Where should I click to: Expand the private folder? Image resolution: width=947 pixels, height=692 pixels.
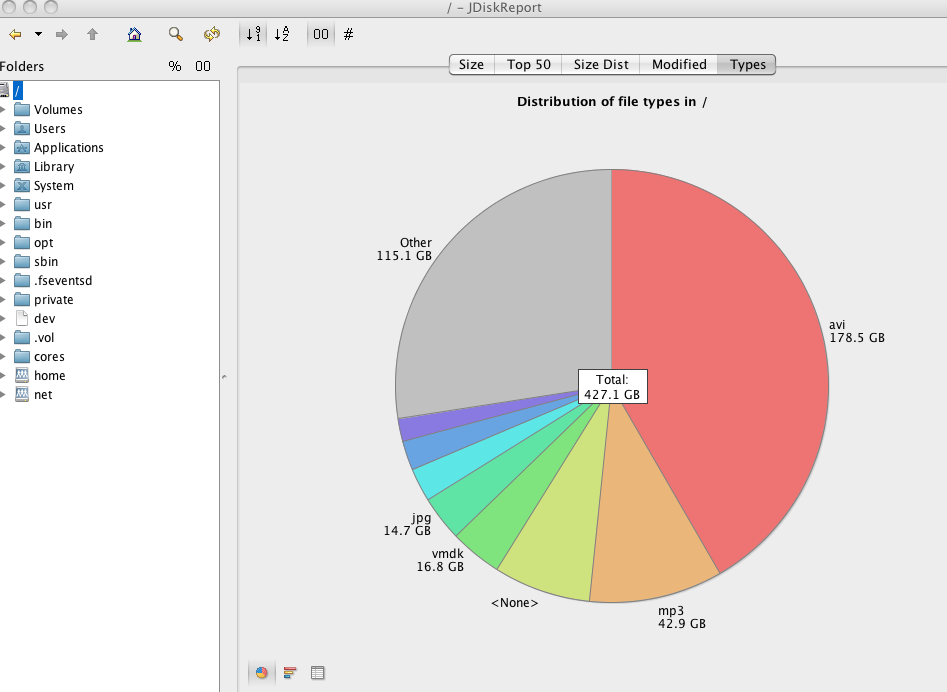point(3,300)
